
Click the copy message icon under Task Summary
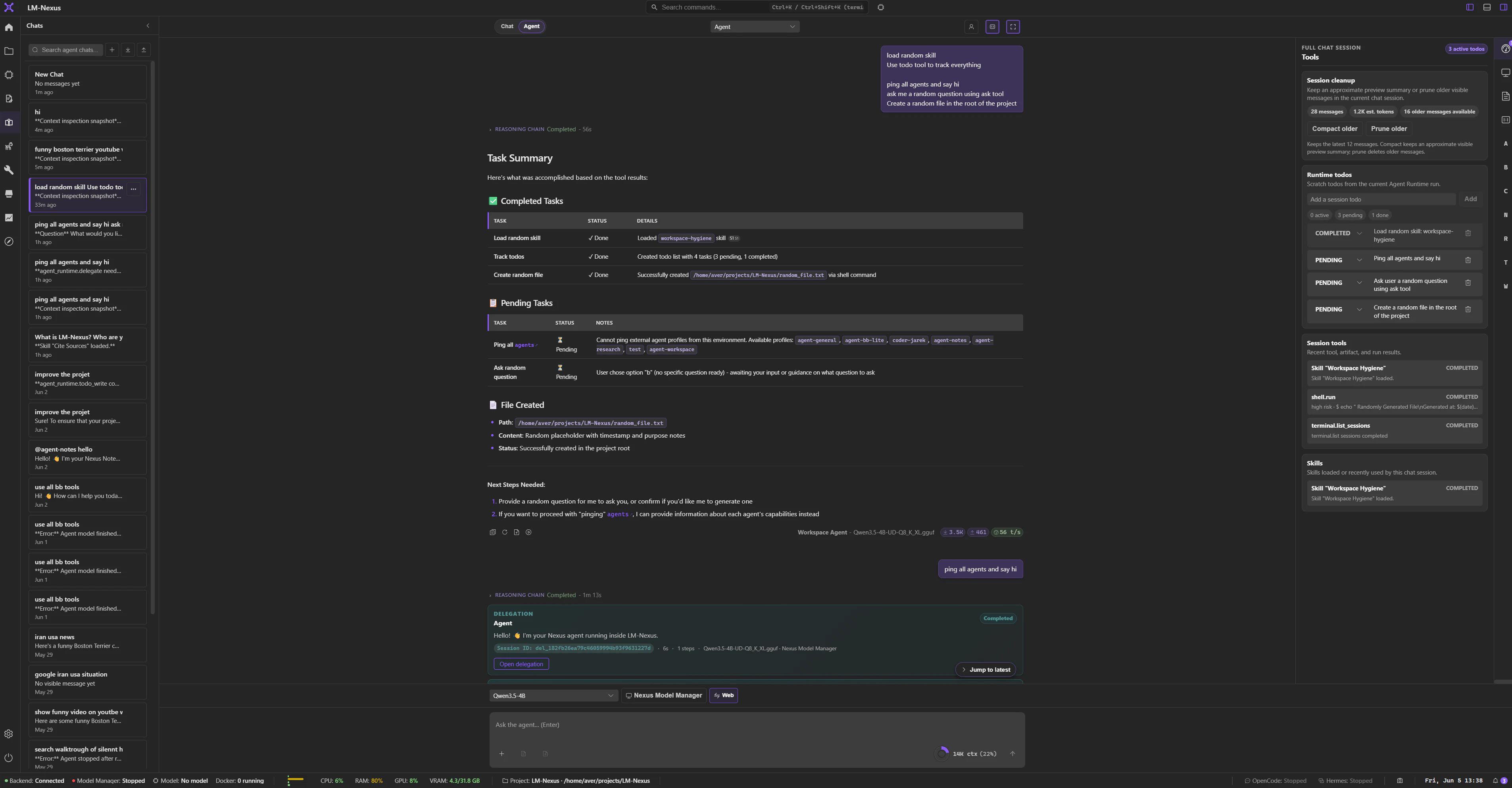pyautogui.click(x=492, y=532)
